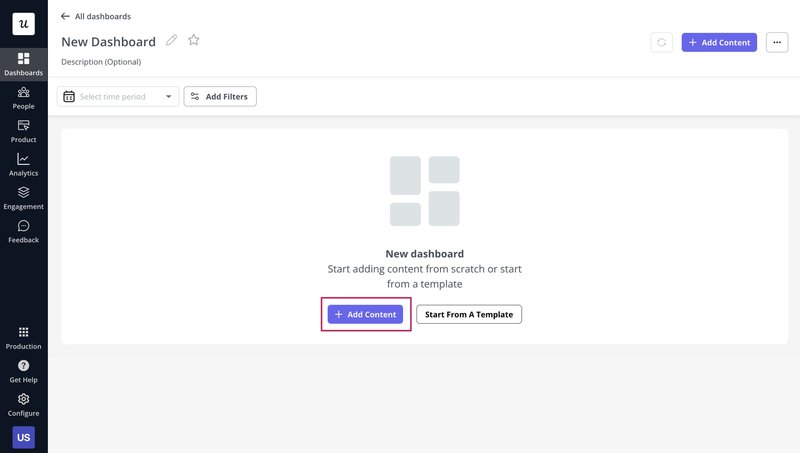Click the Add Filters button
The width and height of the screenshot is (800, 453).
[x=220, y=97]
